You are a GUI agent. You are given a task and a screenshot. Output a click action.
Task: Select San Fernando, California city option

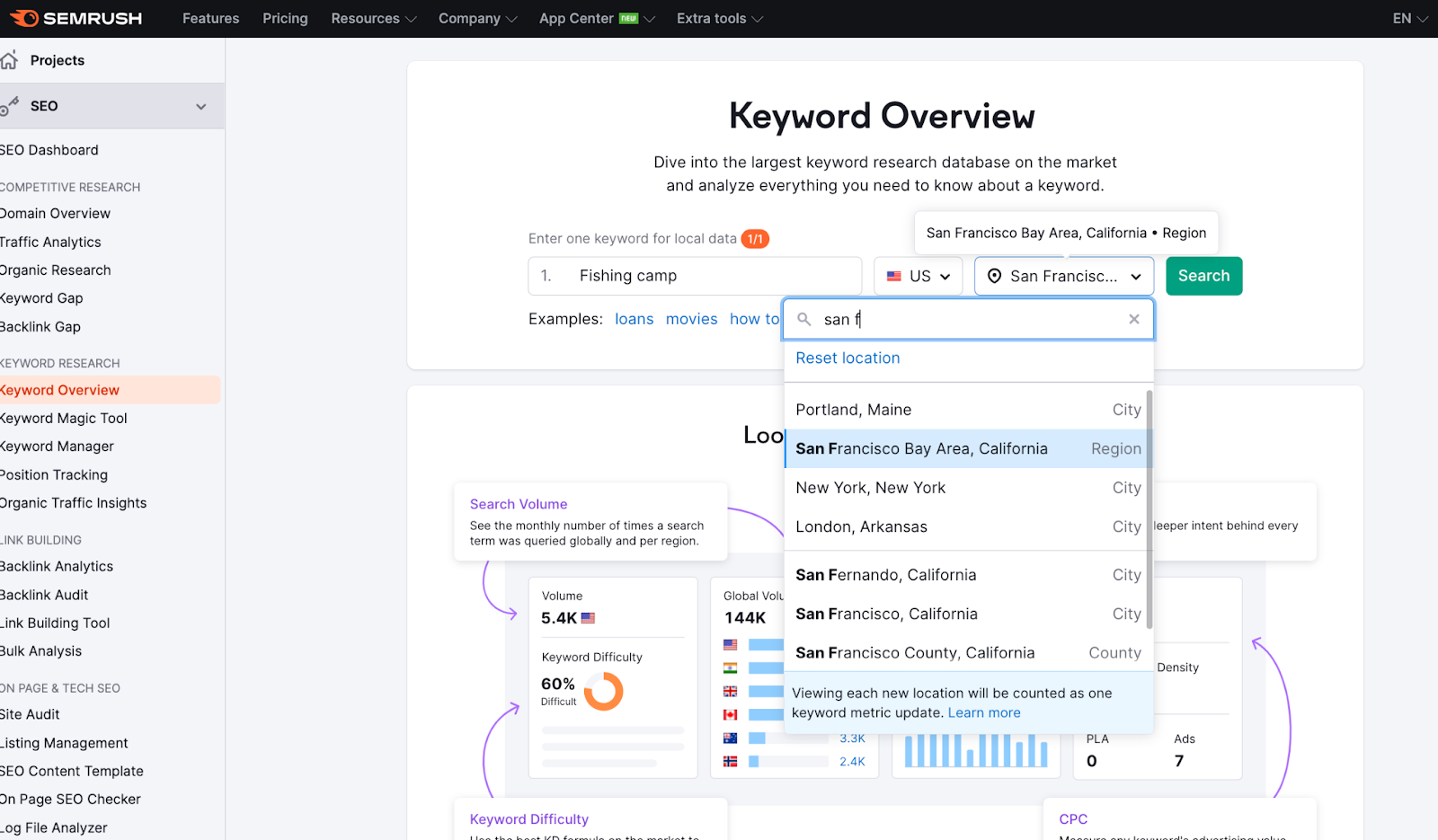(x=968, y=575)
